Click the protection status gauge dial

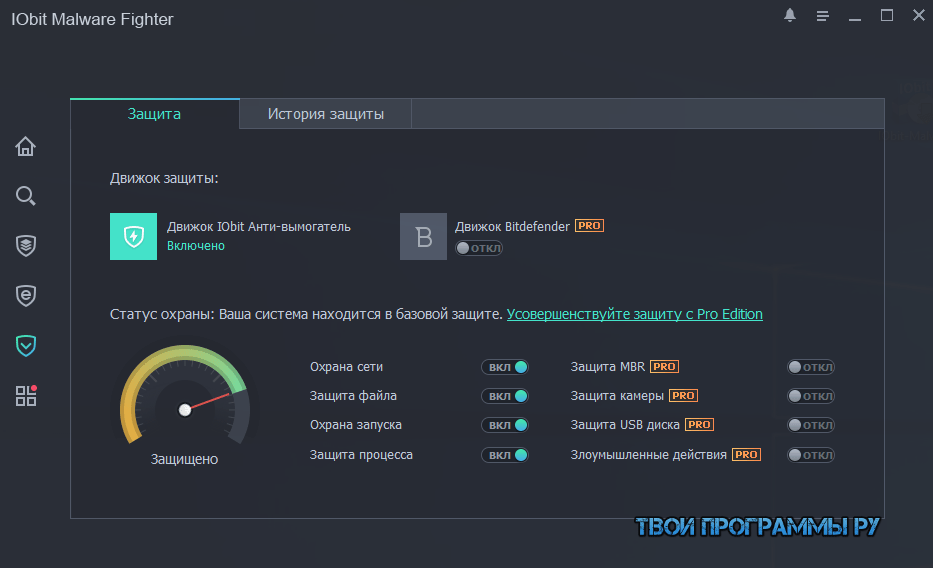click(185, 396)
